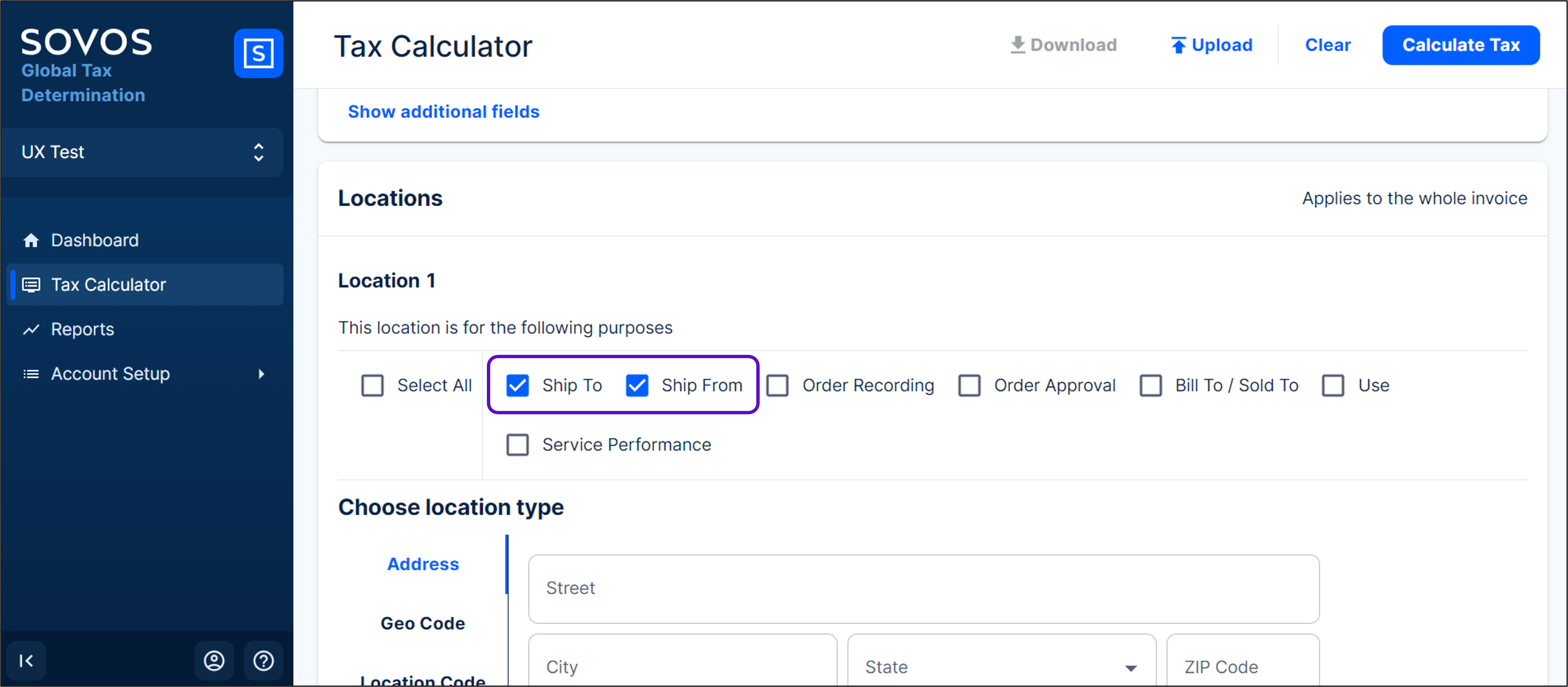The image size is (1568, 687).
Task: Open the UX Test account switcher
Action: coord(143,152)
